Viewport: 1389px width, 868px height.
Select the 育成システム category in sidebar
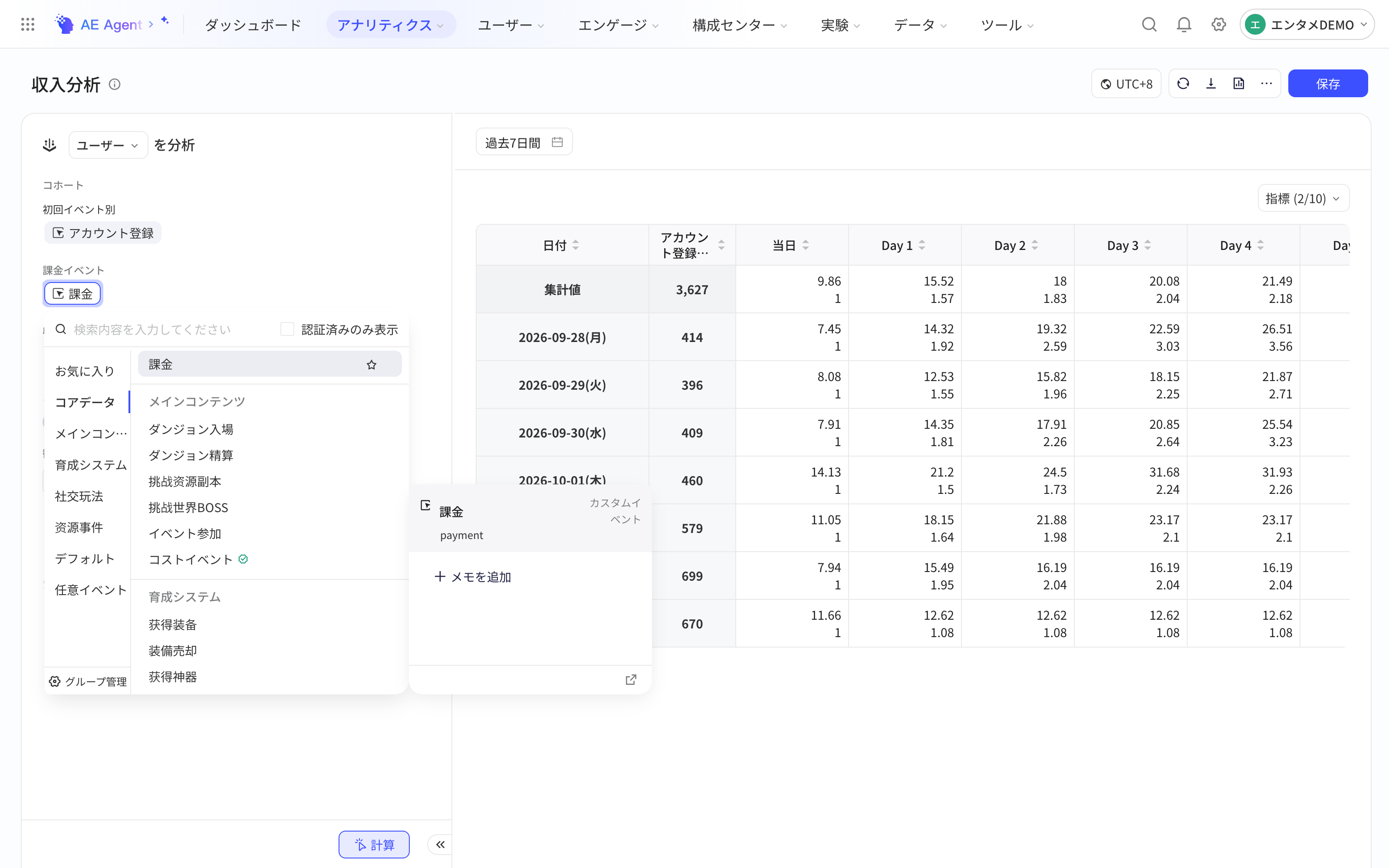[91, 465]
